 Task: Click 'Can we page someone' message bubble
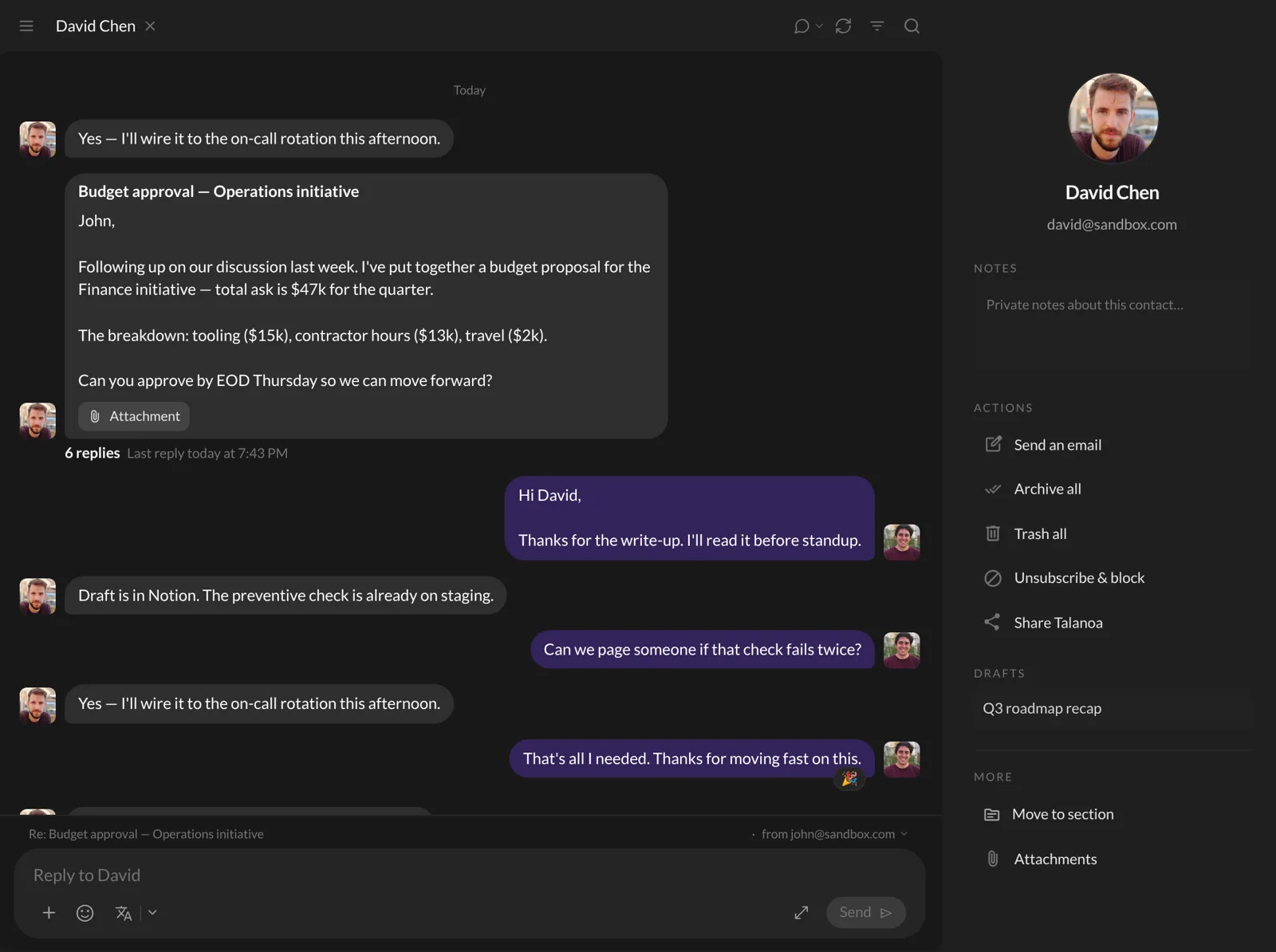[703, 650]
